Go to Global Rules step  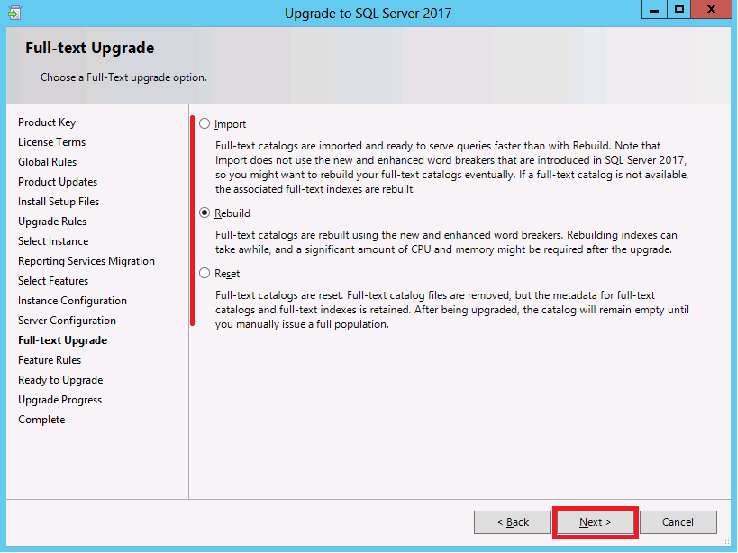coord(48,162)
